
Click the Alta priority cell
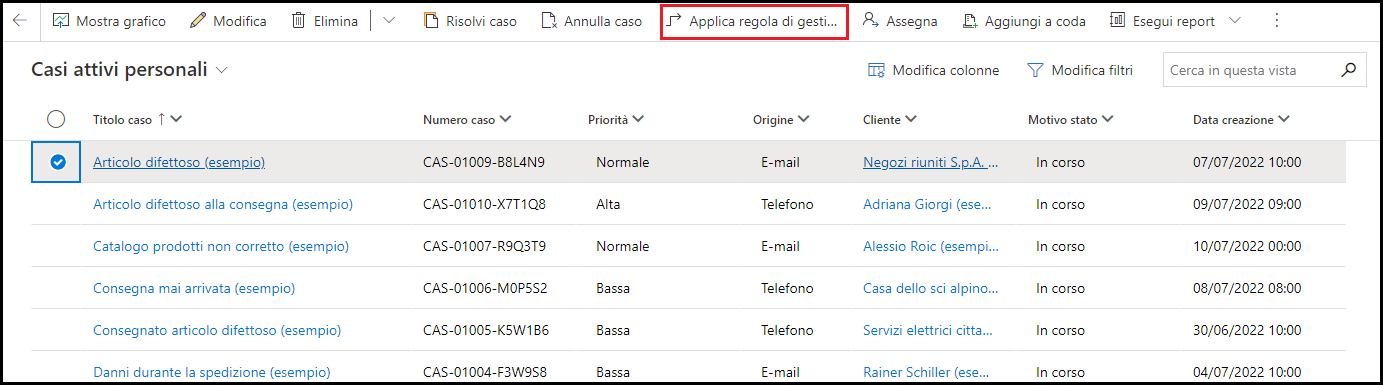click(608, 204)
